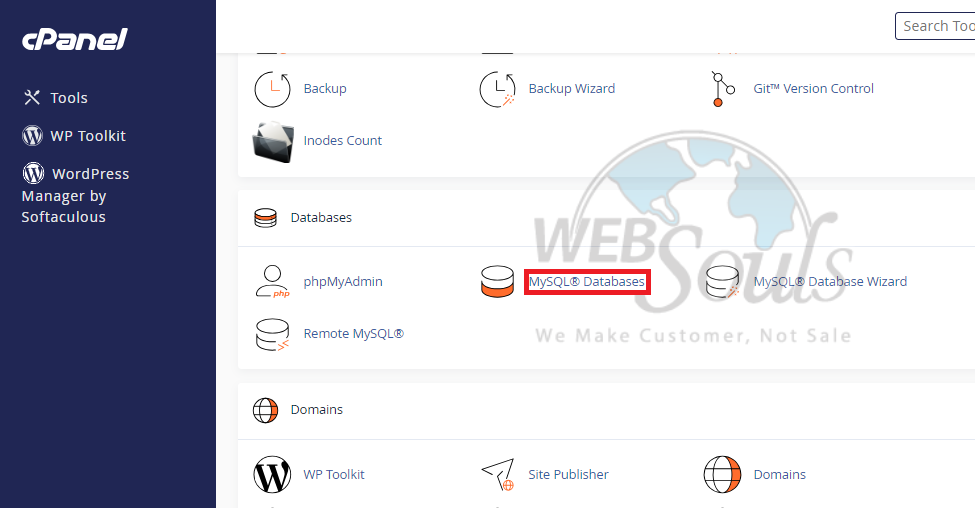The width and height of the screenshot is (975, 508).
Task: Click the Tools wrench icon
Action: [32, 98]
